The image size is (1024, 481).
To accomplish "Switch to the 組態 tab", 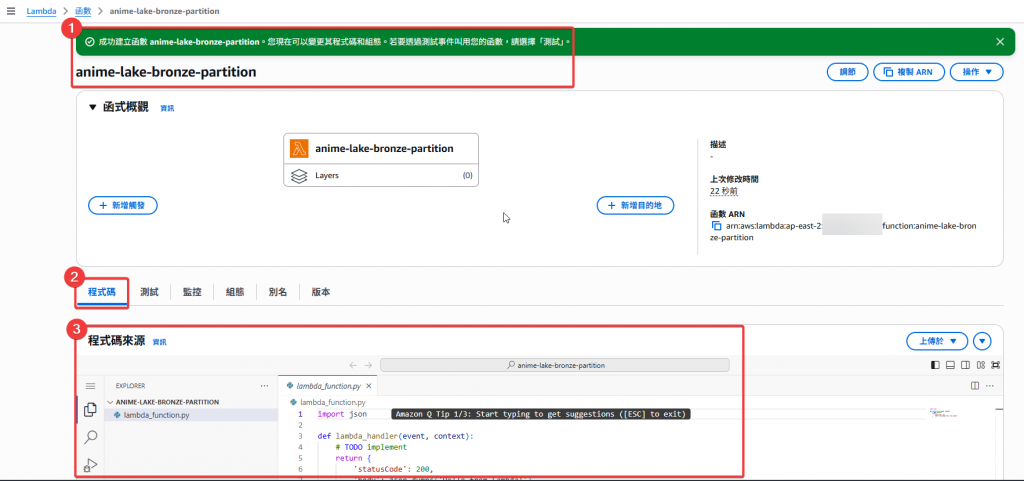I will click(235, 292).
